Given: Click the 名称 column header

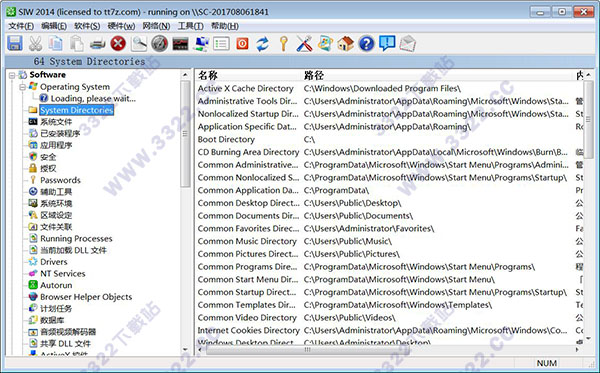Looking at the screenshot, I should [208, 75].
